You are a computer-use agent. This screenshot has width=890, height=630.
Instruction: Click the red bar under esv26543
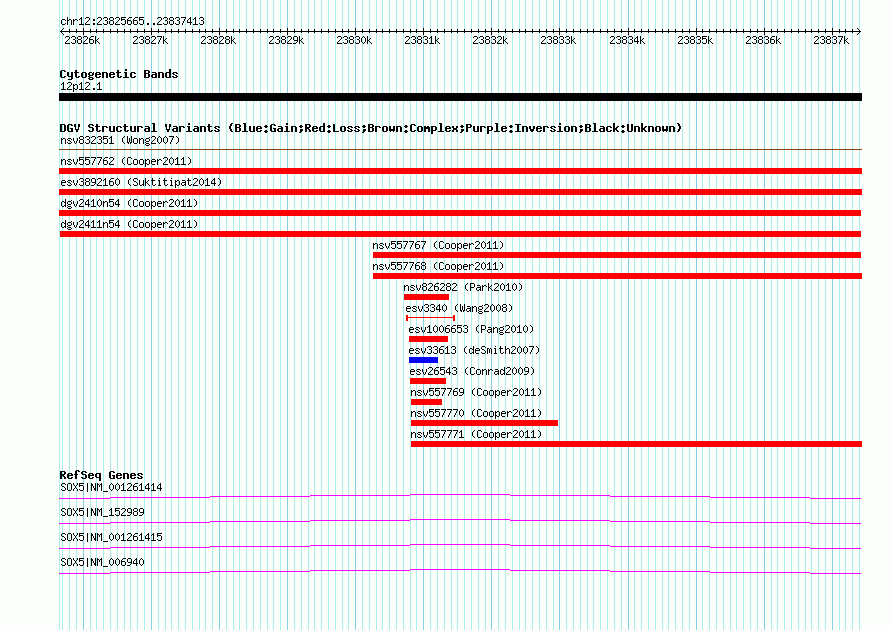pyautogui.click(x=428, y=381)
